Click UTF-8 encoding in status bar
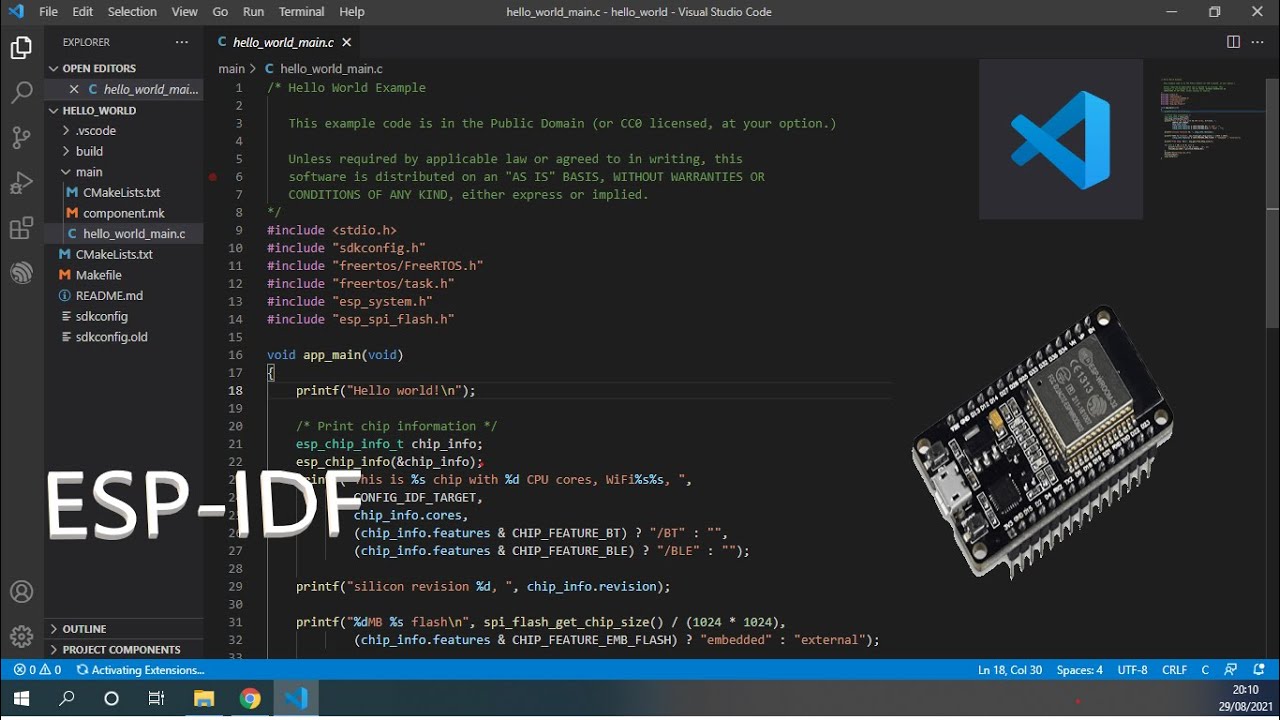This screenshot has height=720, width=1280. (1133, 670)
